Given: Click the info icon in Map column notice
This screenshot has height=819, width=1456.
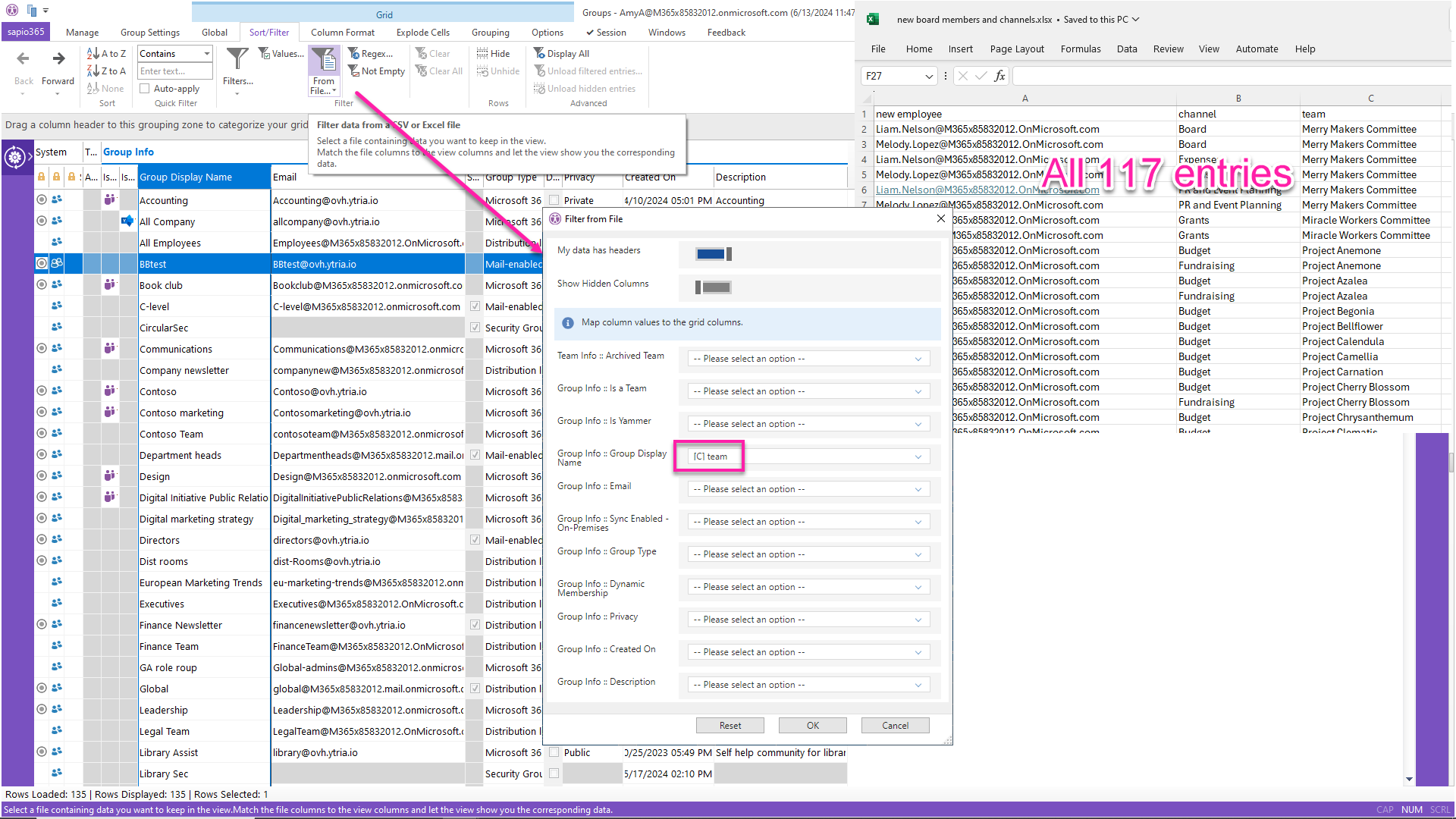Looking at the screenshot, I should point(568,323).
